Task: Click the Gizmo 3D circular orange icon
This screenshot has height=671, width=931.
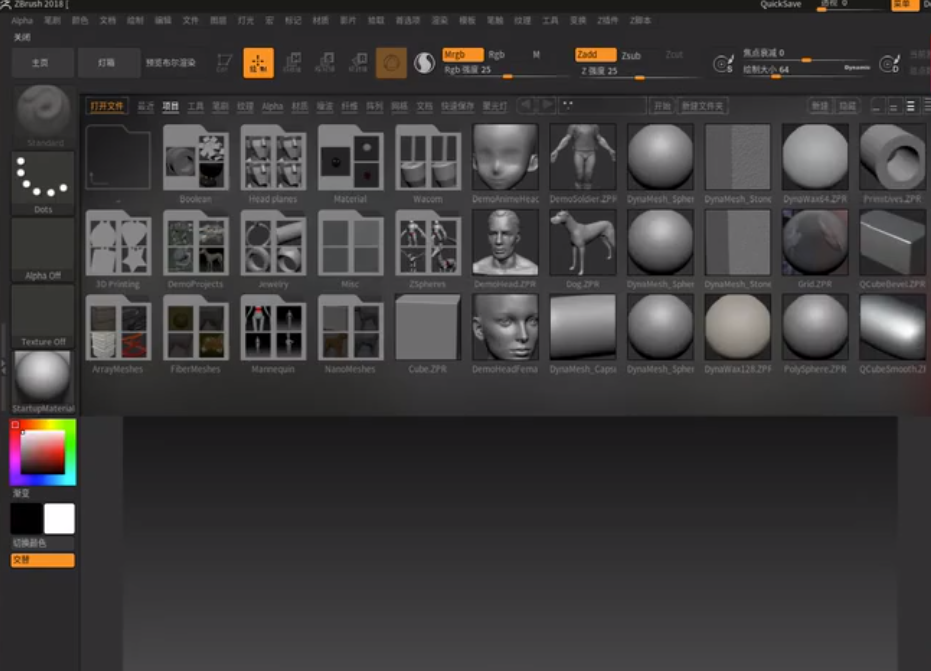Action: coord(391,63)
